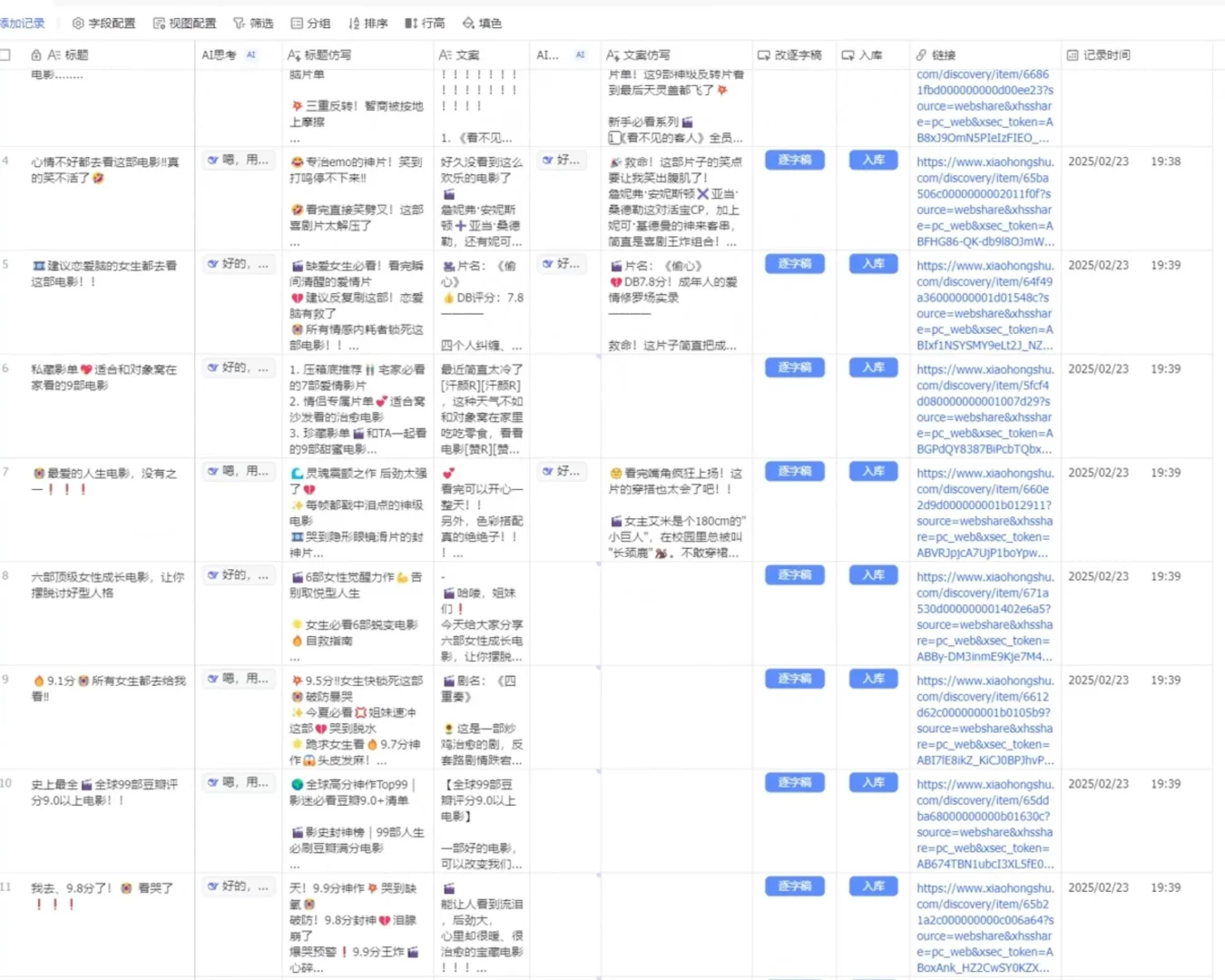Click 添加记录 to add a new record
Screen dimensions: 1225x980
click(x=22, y=23)
